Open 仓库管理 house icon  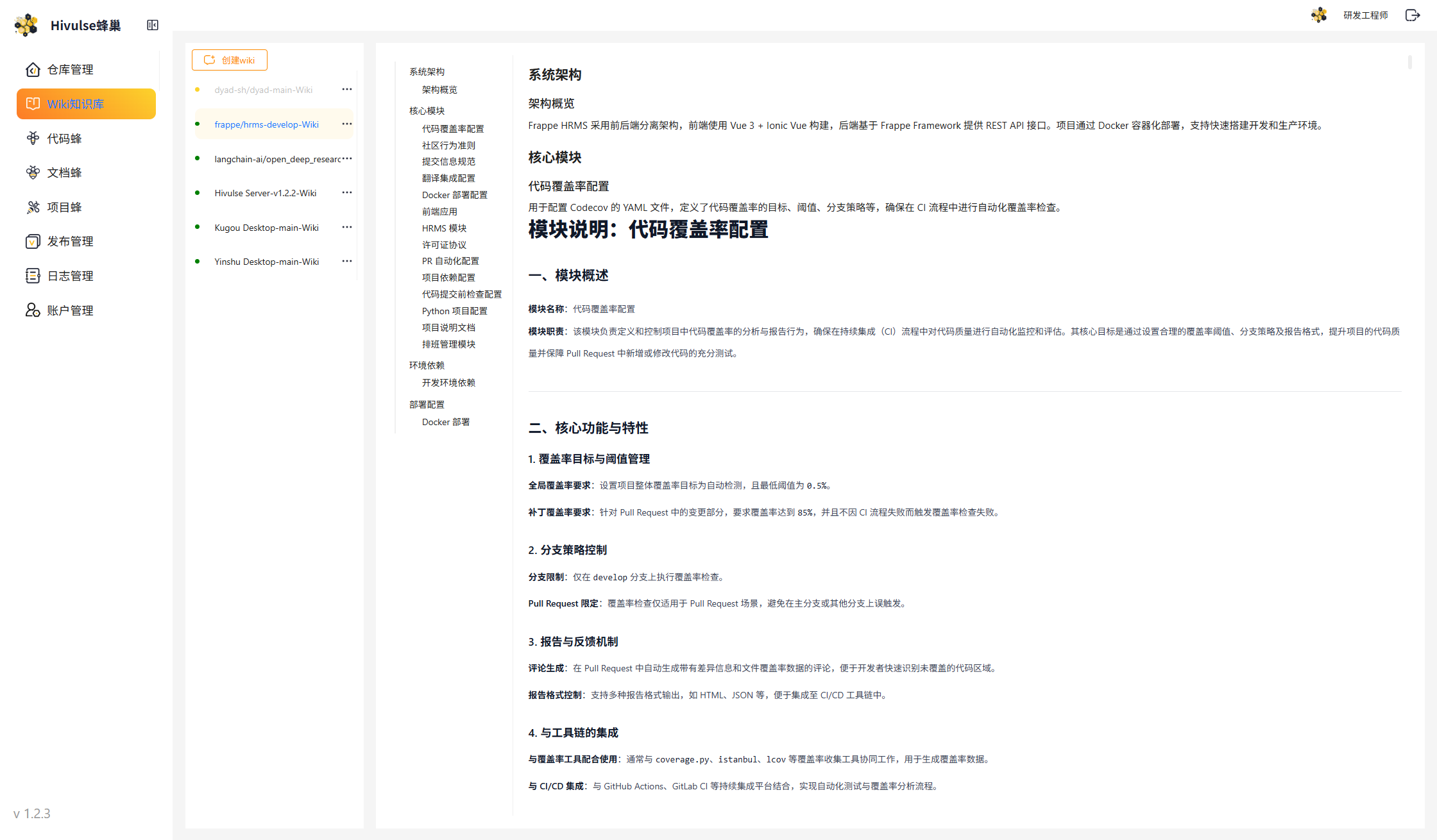[33, 69]
